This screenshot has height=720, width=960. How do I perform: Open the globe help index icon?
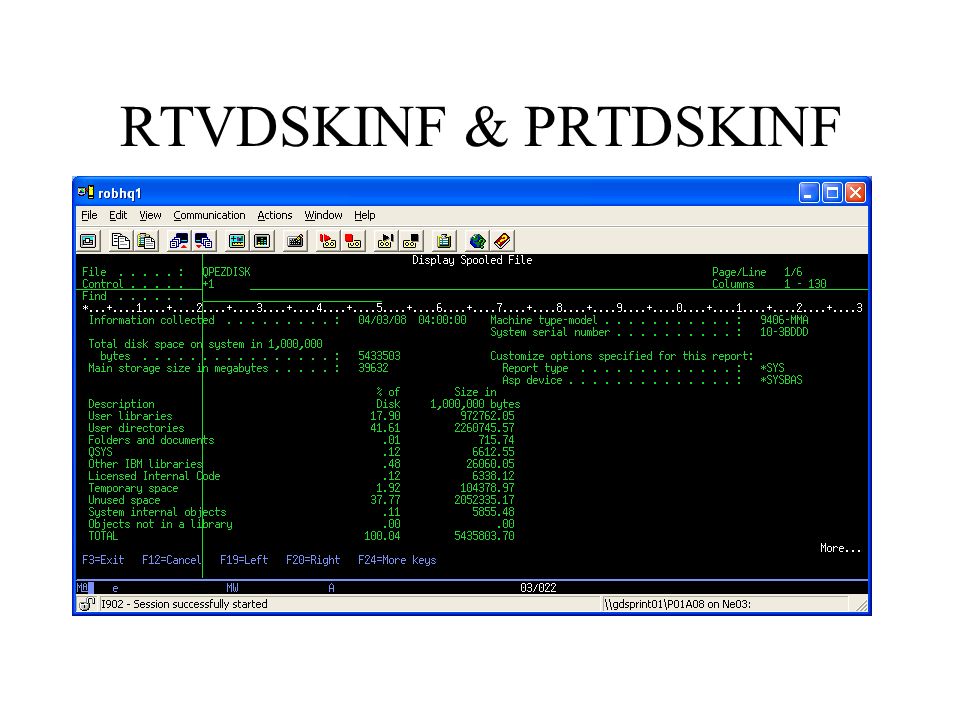coord(477,241)
